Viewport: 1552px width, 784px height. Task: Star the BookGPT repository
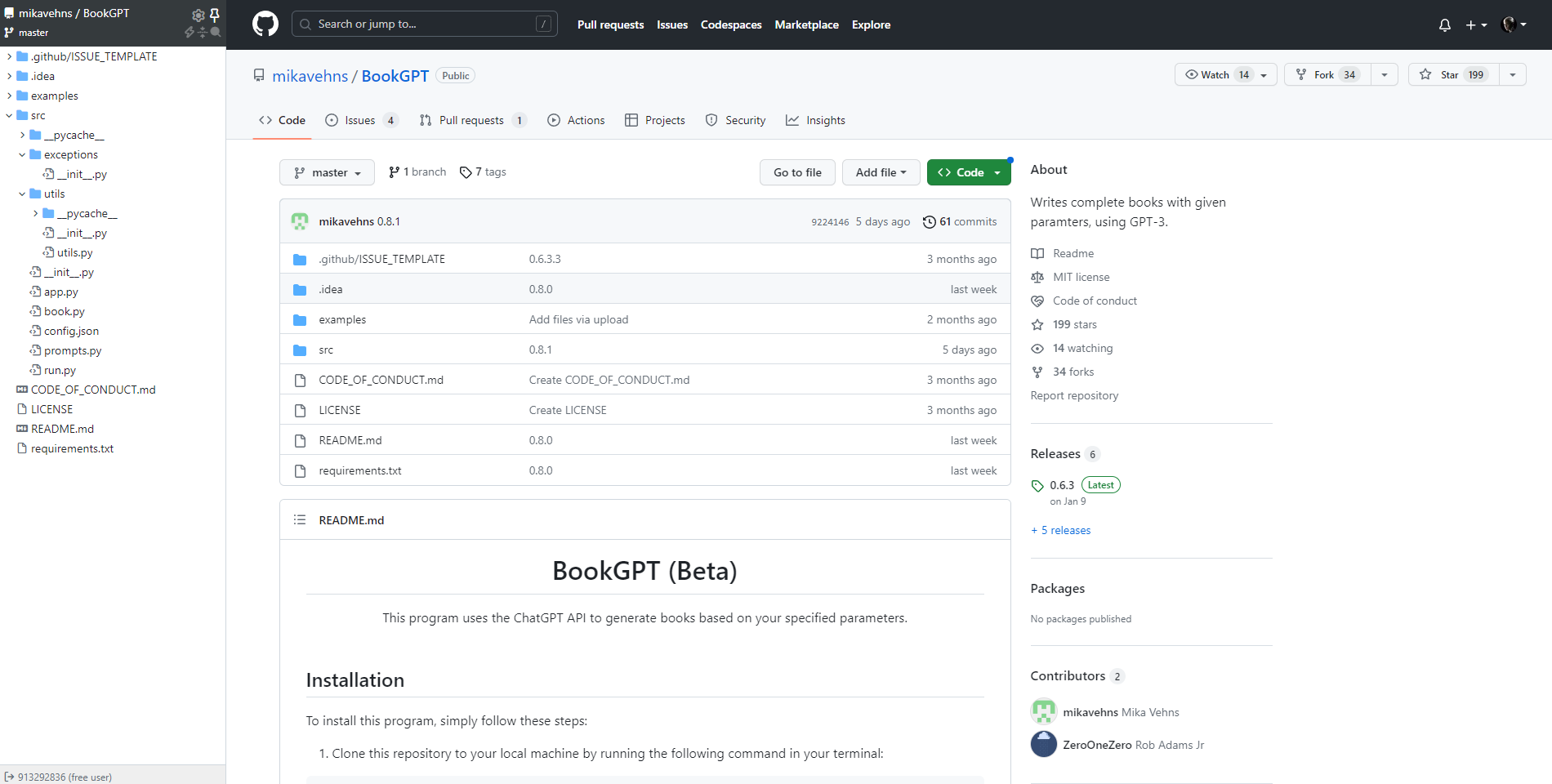[1454, 74]
